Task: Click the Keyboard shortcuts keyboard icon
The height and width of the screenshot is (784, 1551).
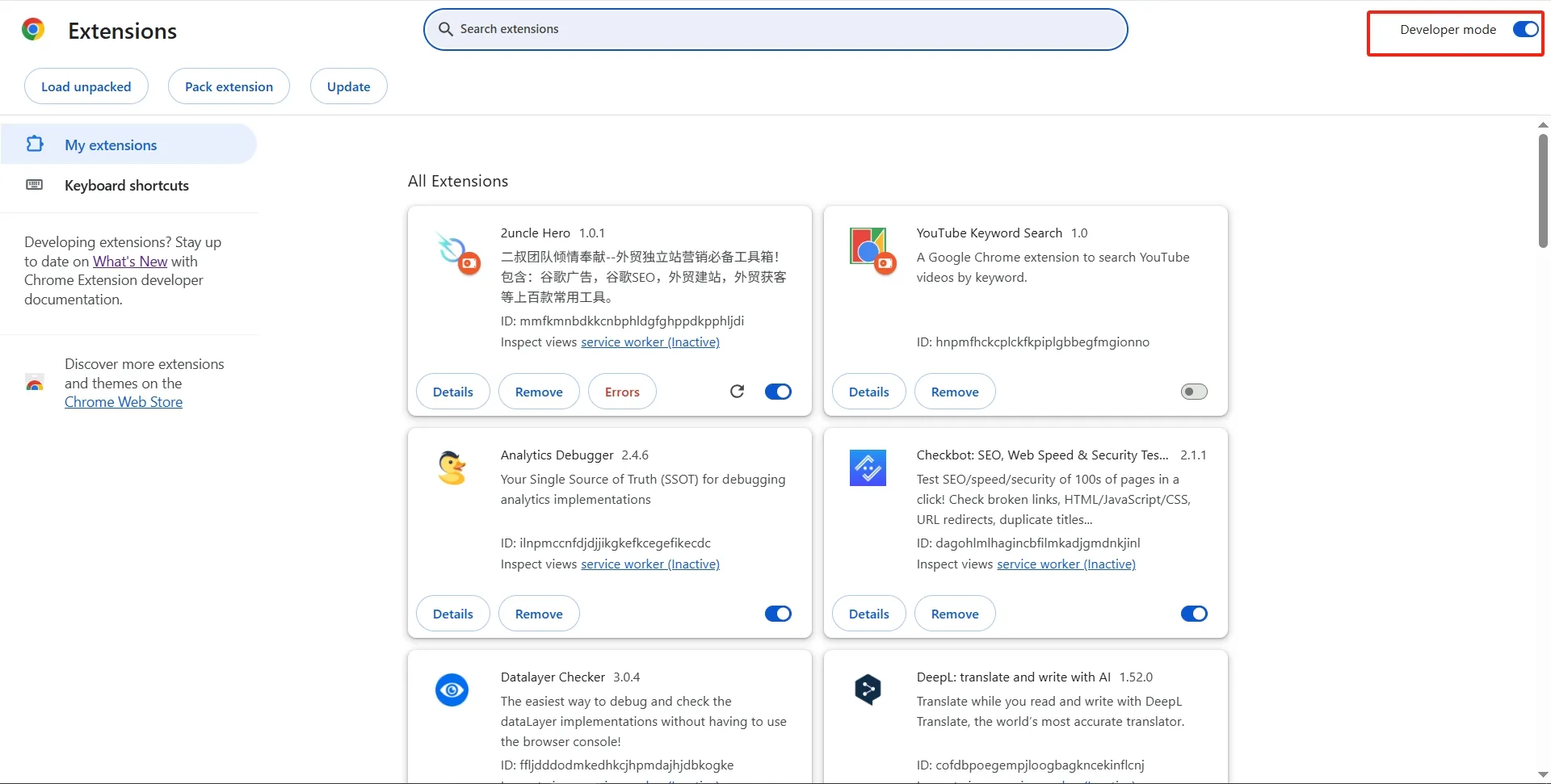Action: coord(35,185)
